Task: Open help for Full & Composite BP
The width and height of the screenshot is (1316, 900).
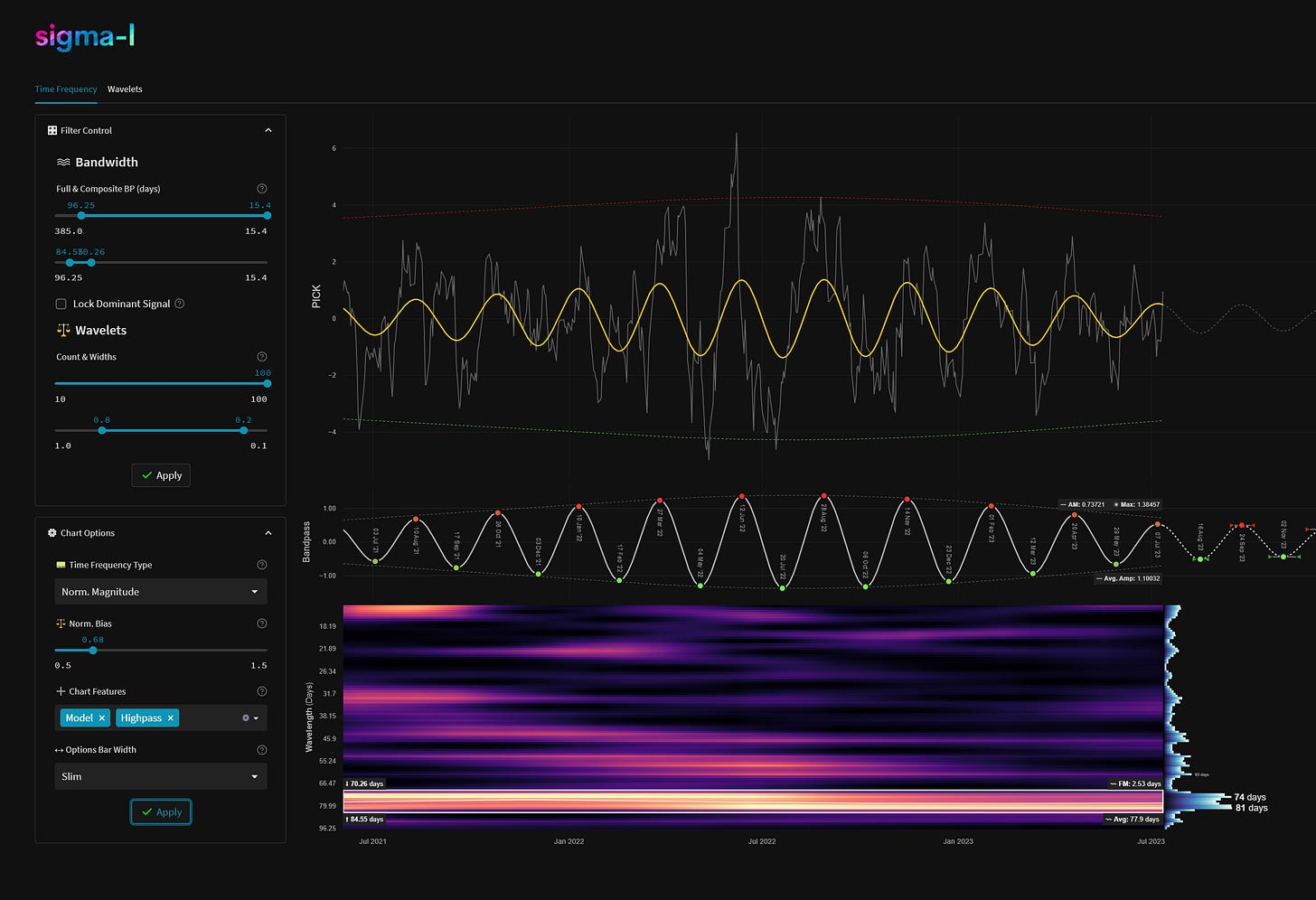Action: (x=262, y=189)
